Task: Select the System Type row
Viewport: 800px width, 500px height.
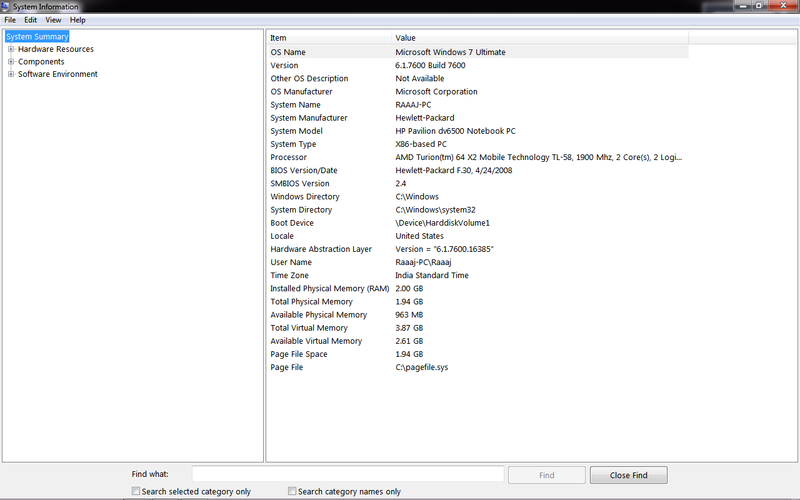Action: (478, 144)
